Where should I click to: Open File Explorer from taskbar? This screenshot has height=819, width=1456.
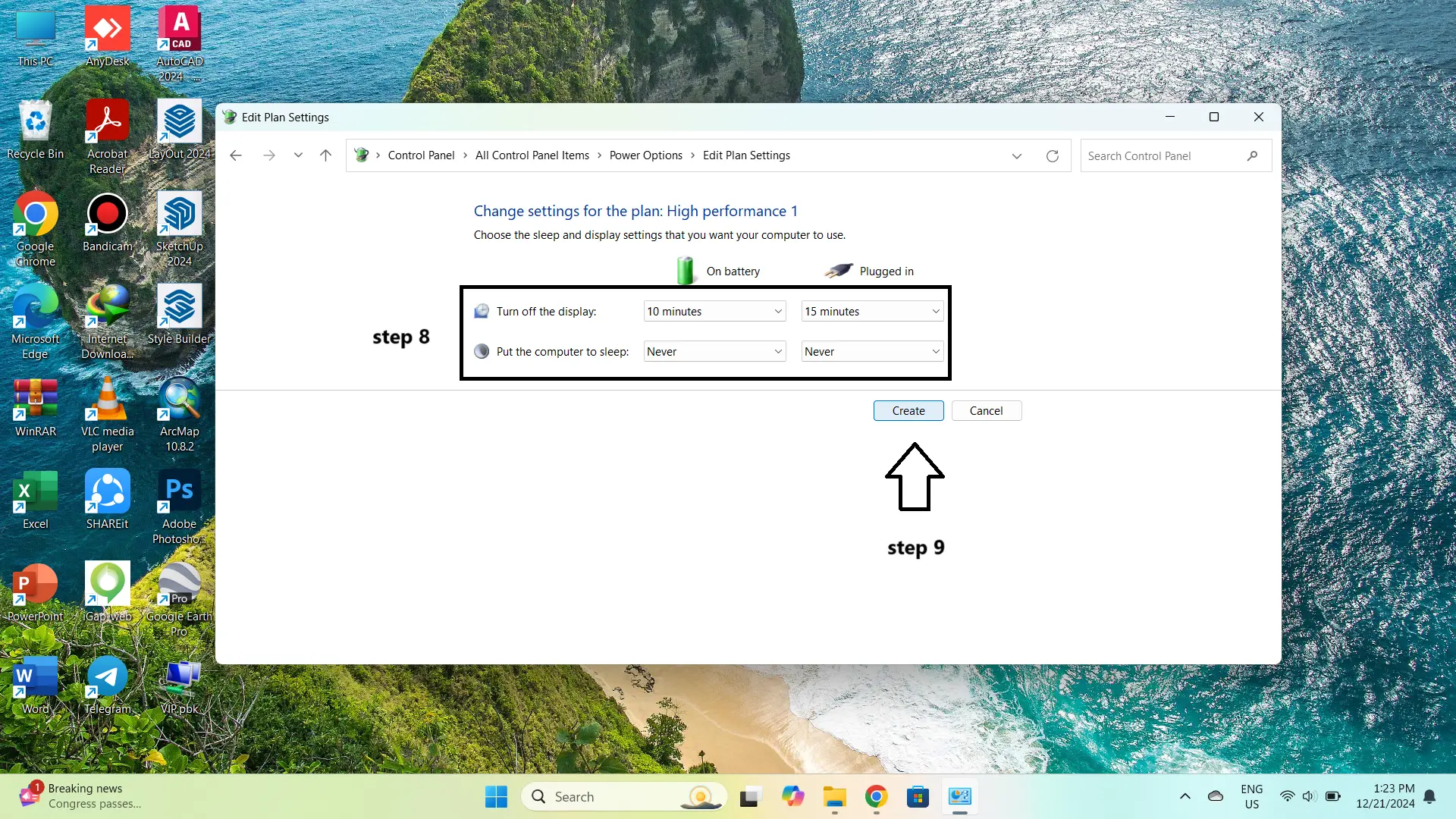(834, 797)
